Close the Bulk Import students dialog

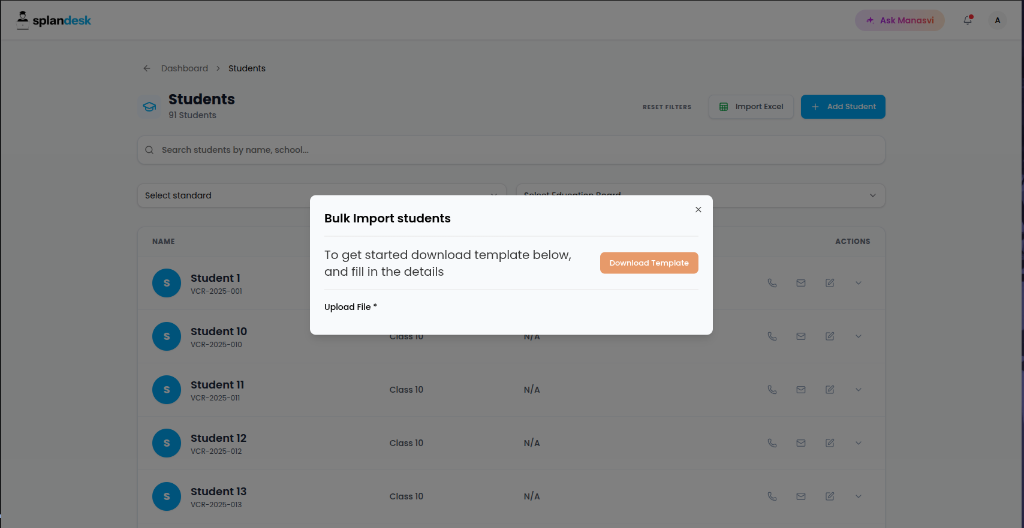tap(698, 210)
